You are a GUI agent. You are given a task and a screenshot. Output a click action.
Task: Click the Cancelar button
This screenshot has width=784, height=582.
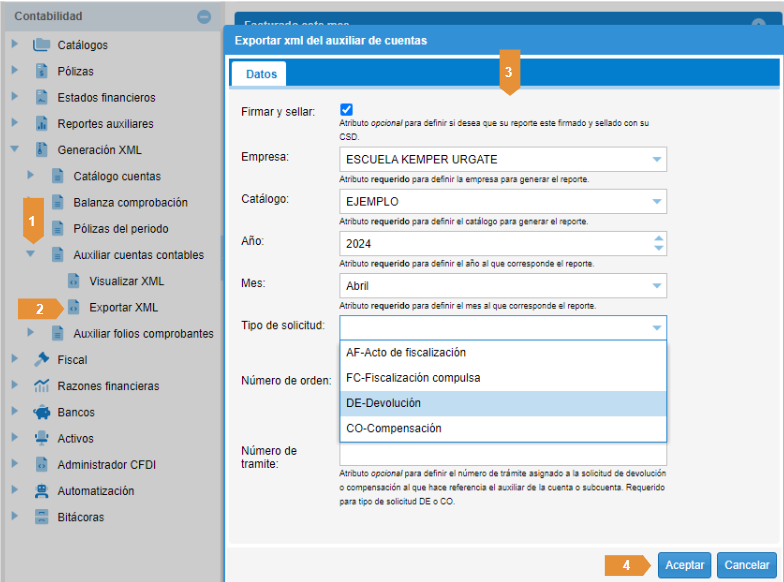pyautogui.click(x=746, y=565)
